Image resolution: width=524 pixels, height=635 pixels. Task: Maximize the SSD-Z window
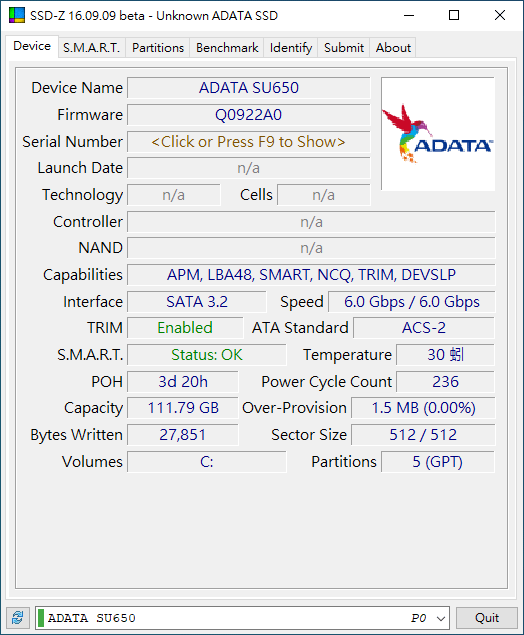click(454, 15)
